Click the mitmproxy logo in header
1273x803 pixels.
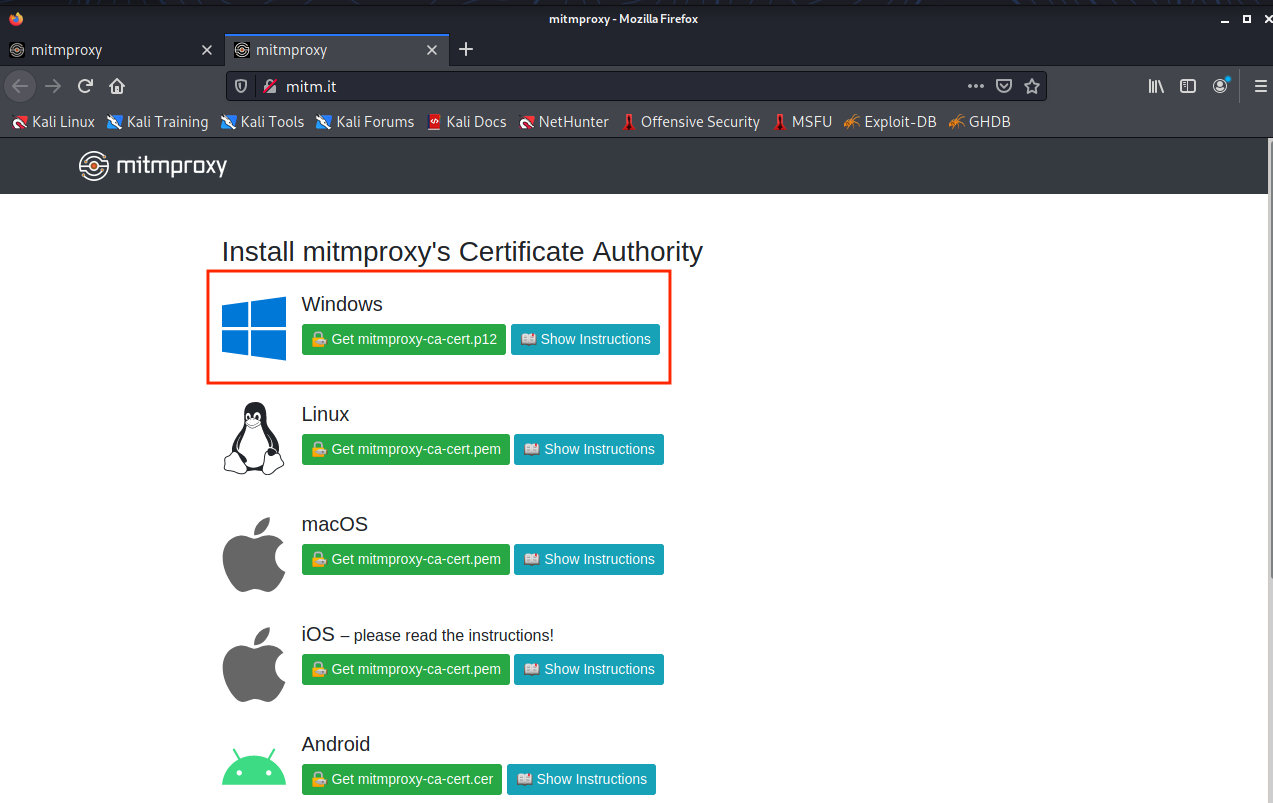153,166
